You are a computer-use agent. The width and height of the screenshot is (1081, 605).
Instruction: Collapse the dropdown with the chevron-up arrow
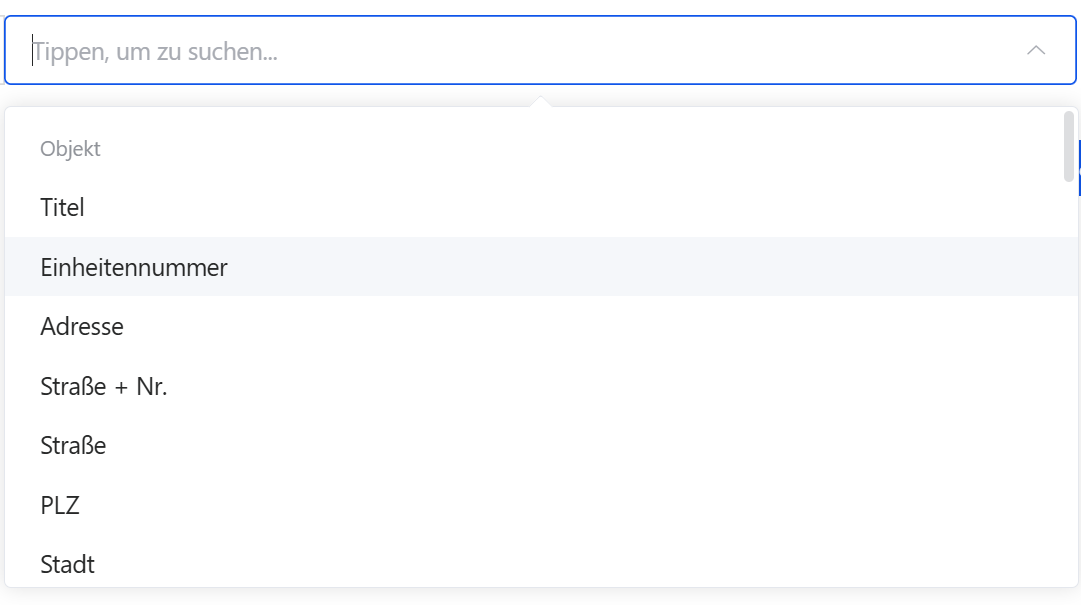pyautogui.click(x=1036, y=50)
